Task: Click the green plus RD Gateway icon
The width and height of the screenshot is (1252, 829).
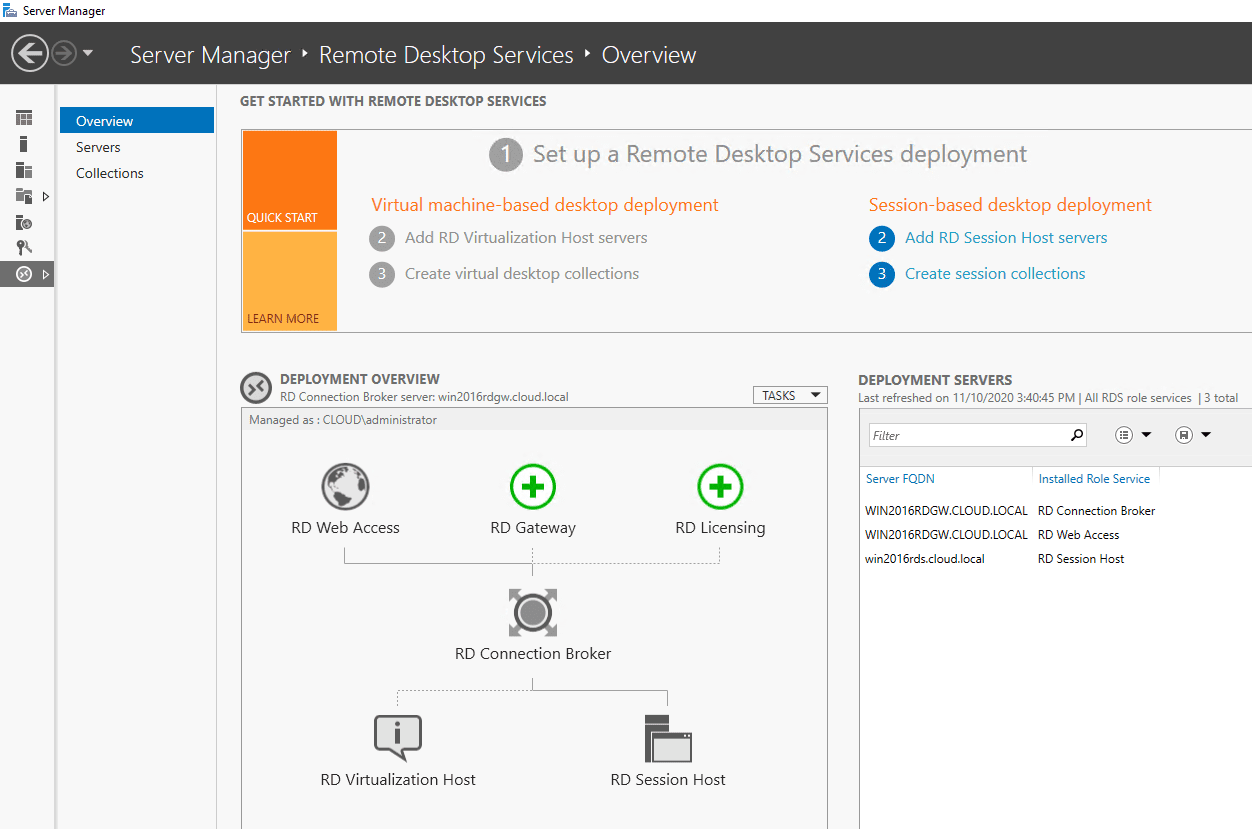Action: 532,488
